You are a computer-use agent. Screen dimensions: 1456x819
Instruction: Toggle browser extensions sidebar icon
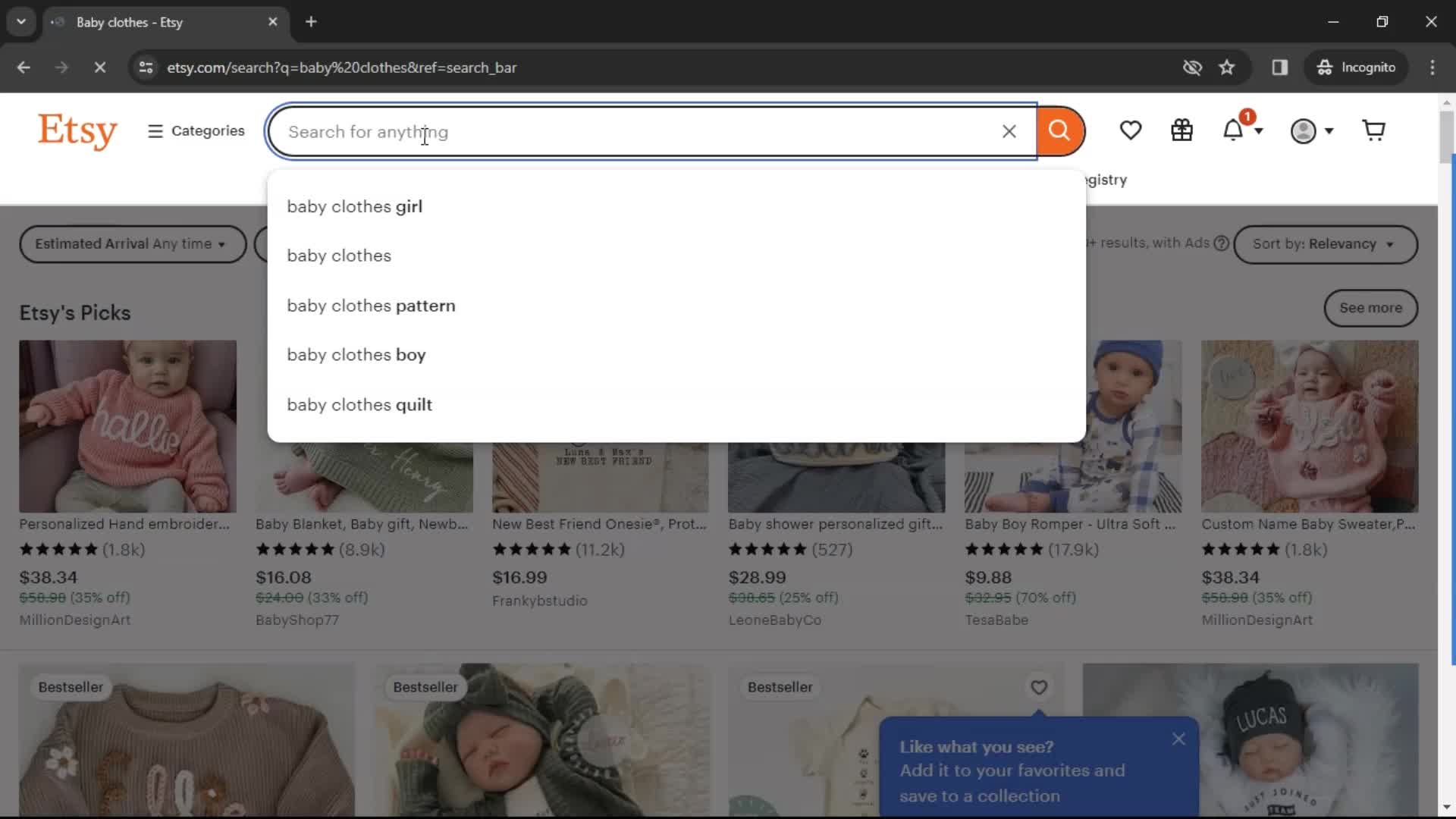[x=1279, y=67]
